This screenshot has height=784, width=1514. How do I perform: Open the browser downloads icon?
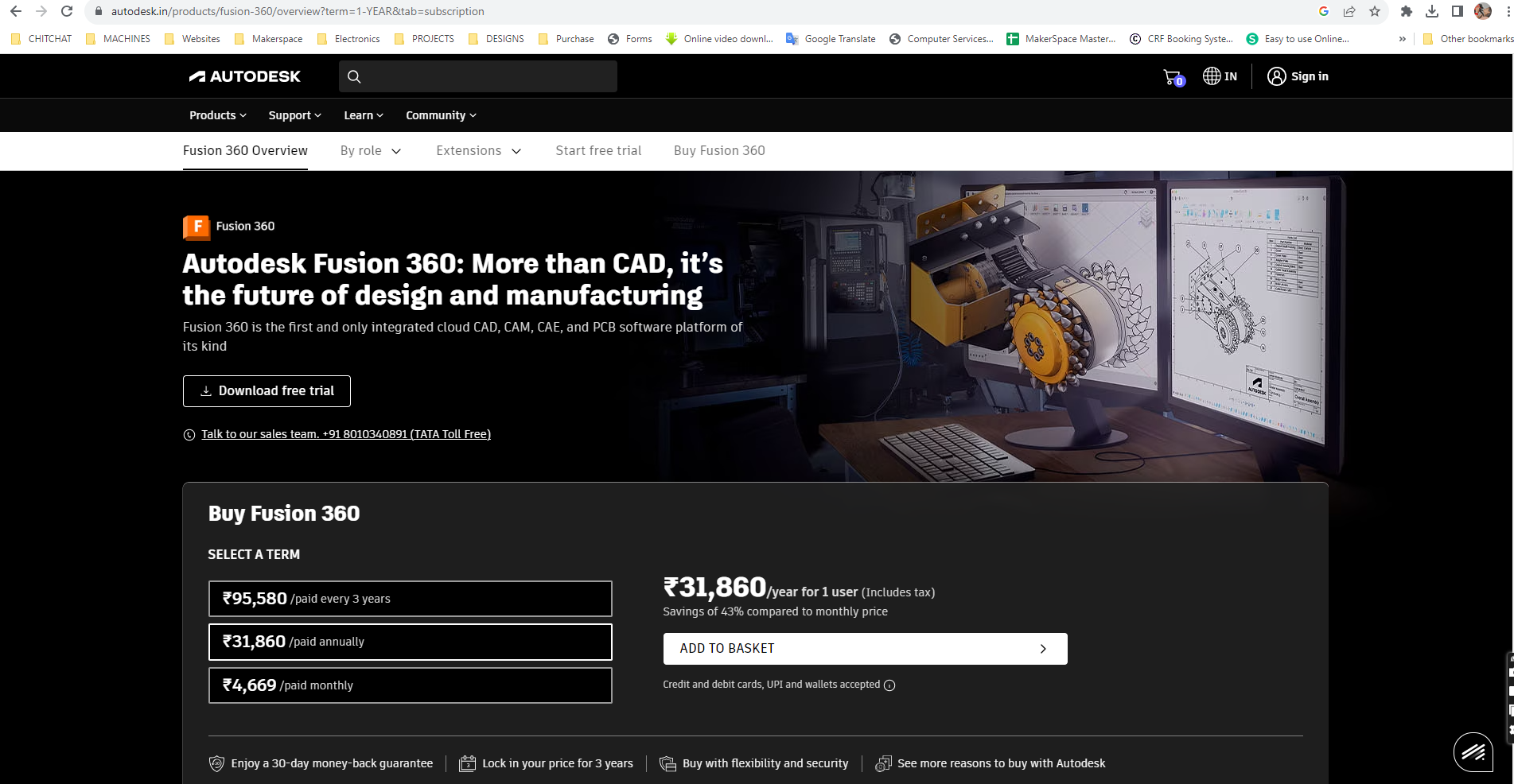pos(1432,11)
